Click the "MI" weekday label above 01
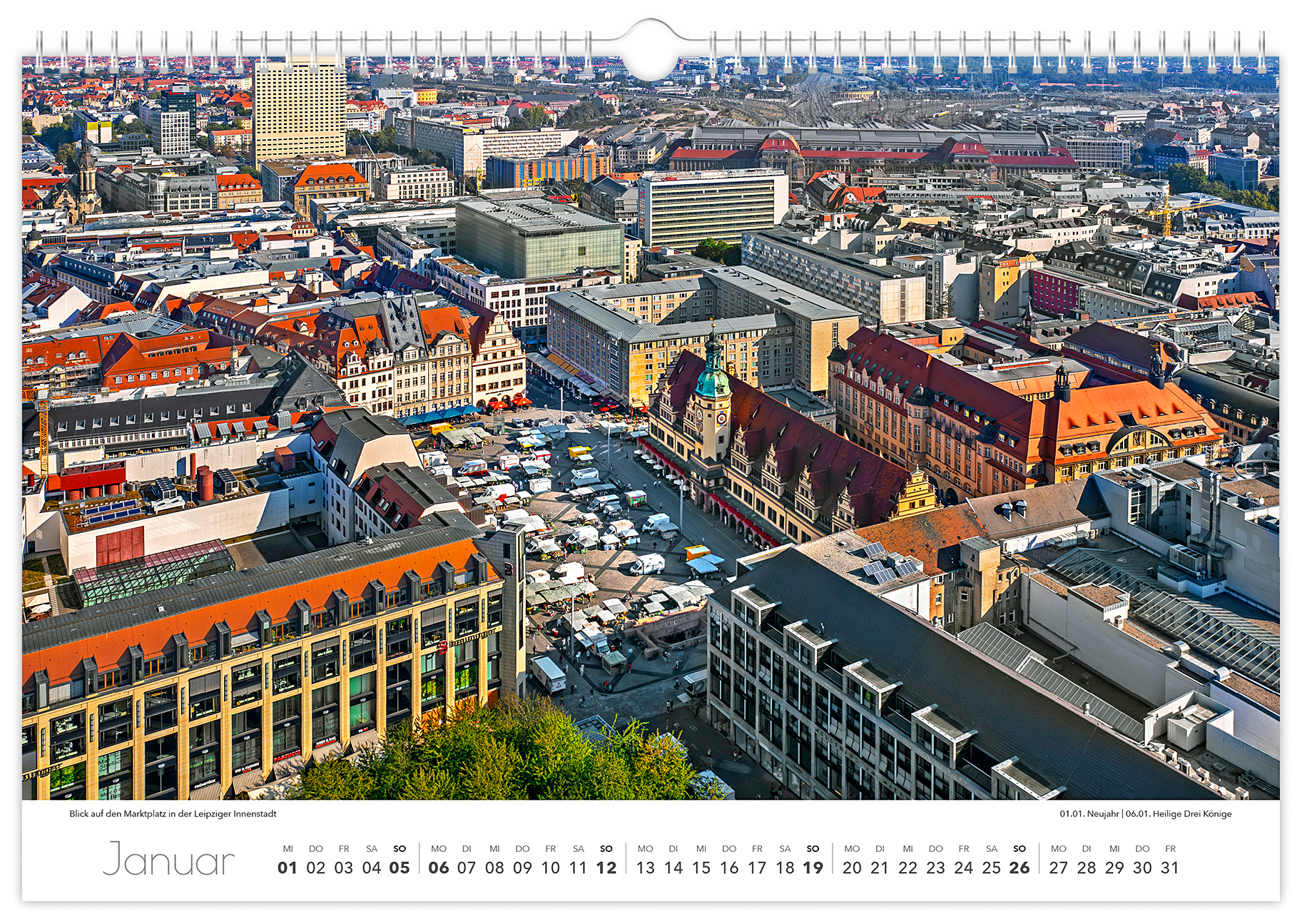The height and width of the screenshot is (924, 1302). pos(288,848)
